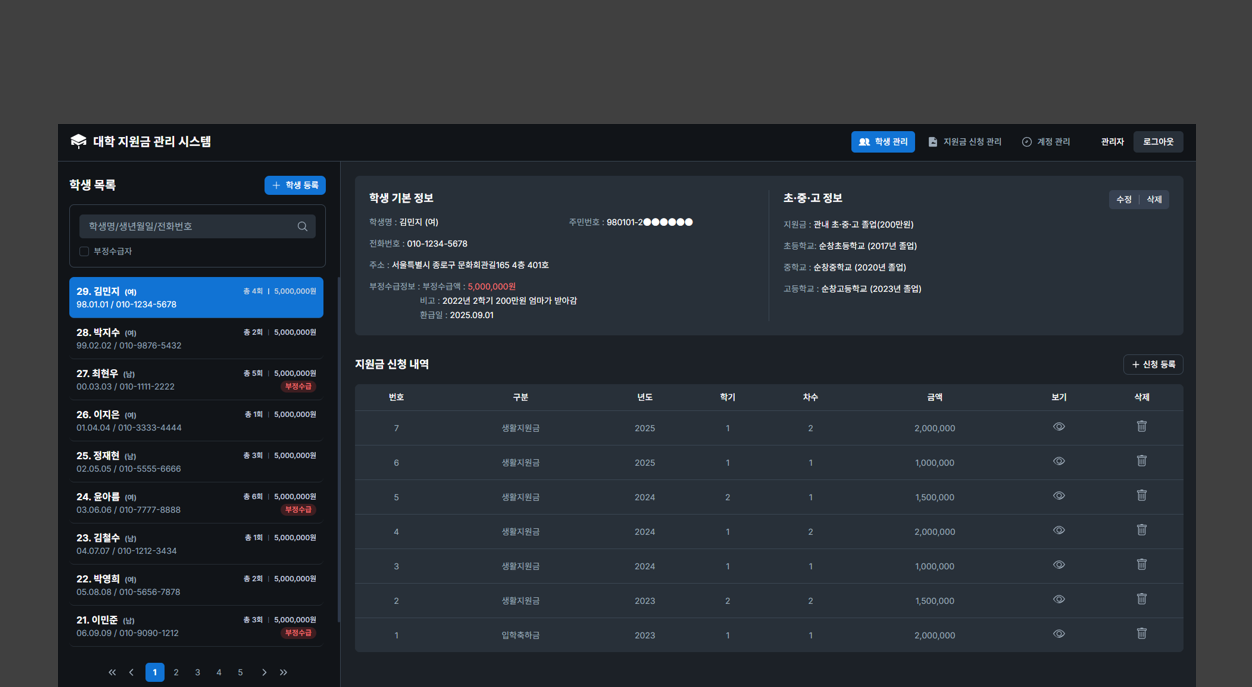Delete application number 4 via trash icon

[x=1141, y=531]
